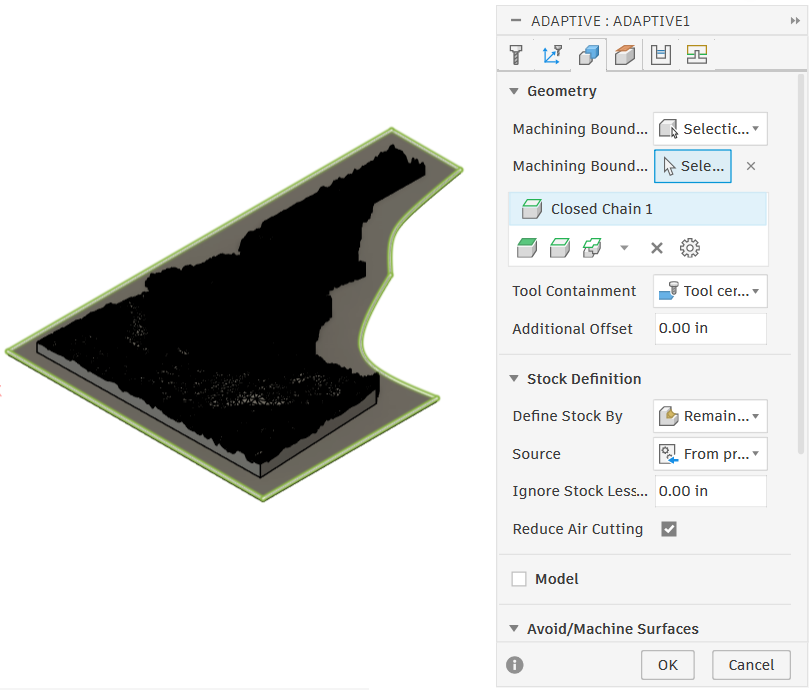Collapse the Stock Definition section
This screenshot has width=812, height=690.
[x=514, y=379]
